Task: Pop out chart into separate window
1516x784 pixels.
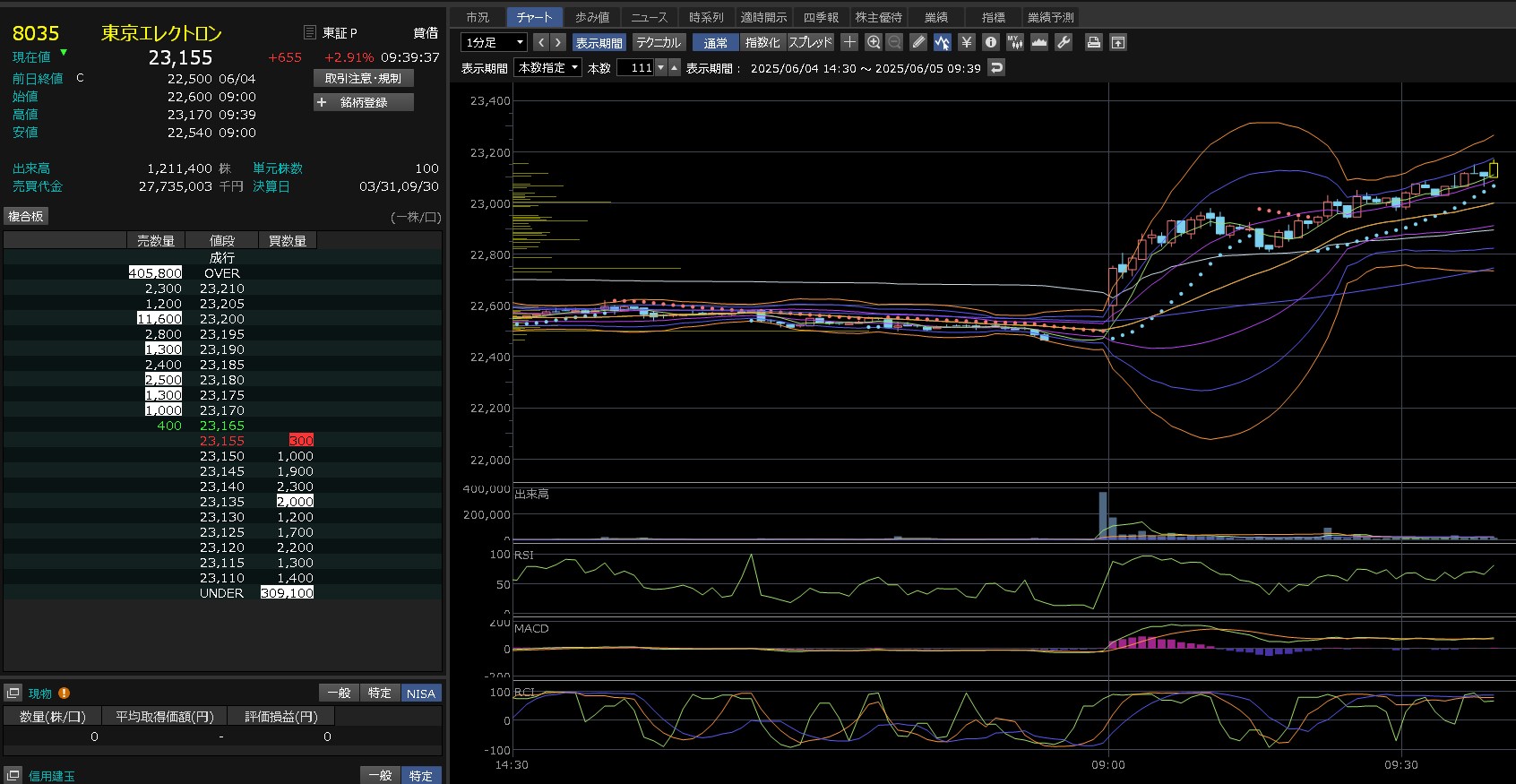Action: tap(1117, 42)
